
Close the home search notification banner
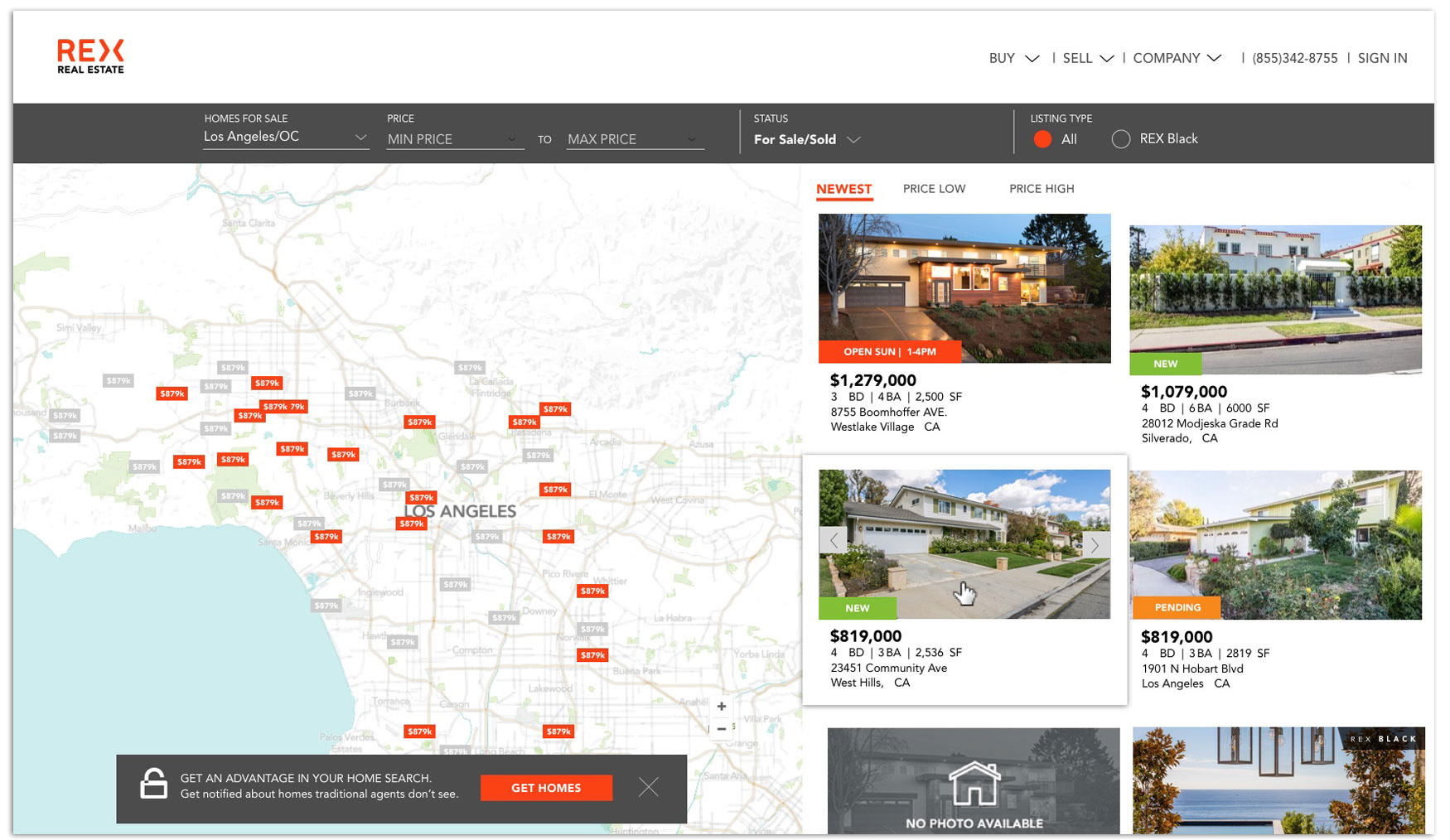click(649, 787)
